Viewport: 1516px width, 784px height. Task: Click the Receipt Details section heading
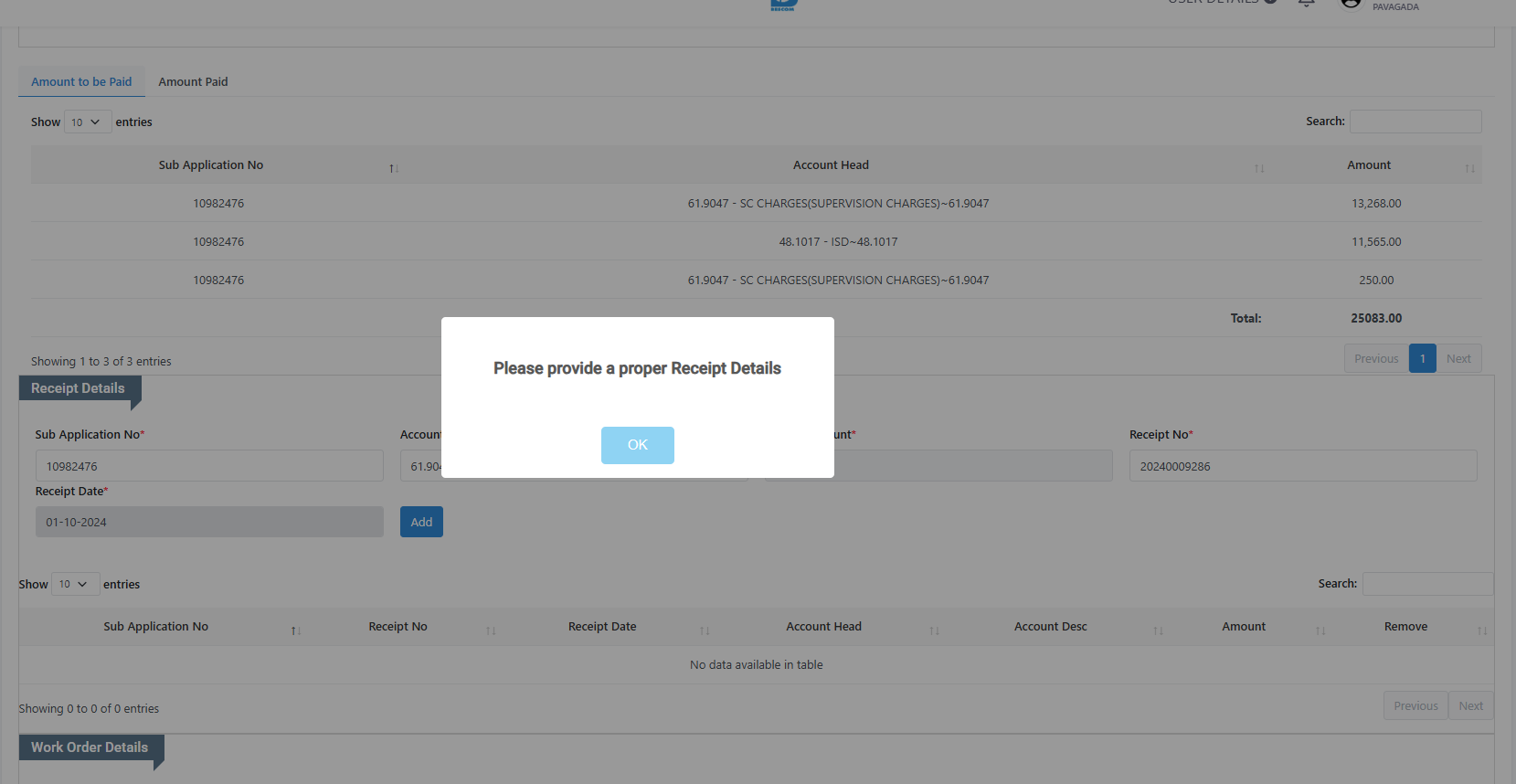(x=78, y=388)
